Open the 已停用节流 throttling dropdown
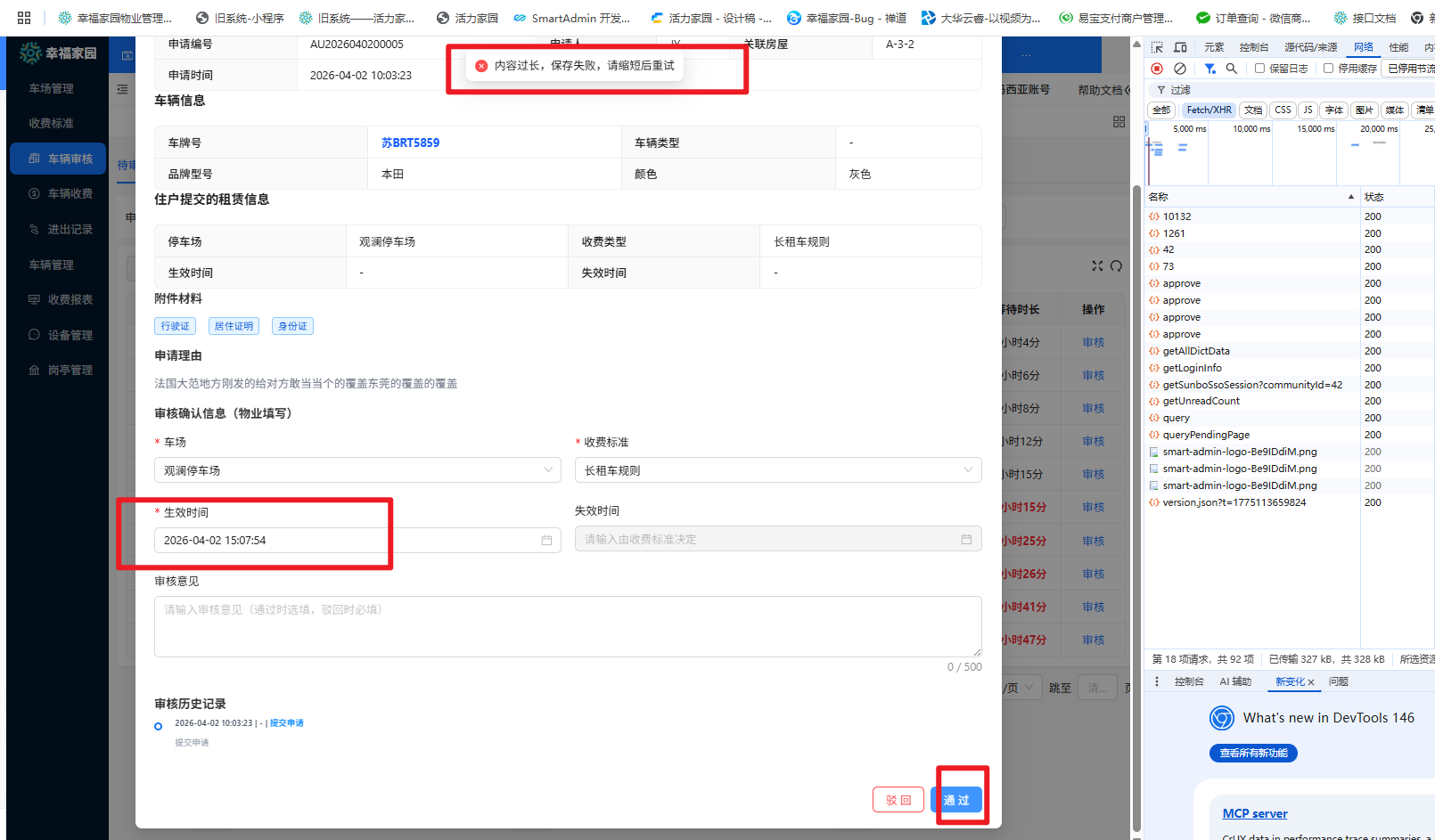 point(1410,69)
